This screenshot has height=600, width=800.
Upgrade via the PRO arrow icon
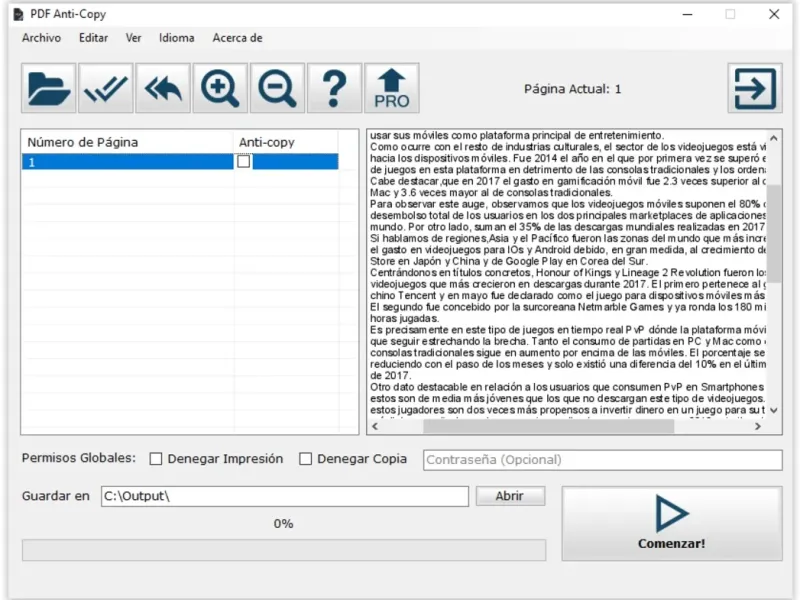click(x=391, y=88)
